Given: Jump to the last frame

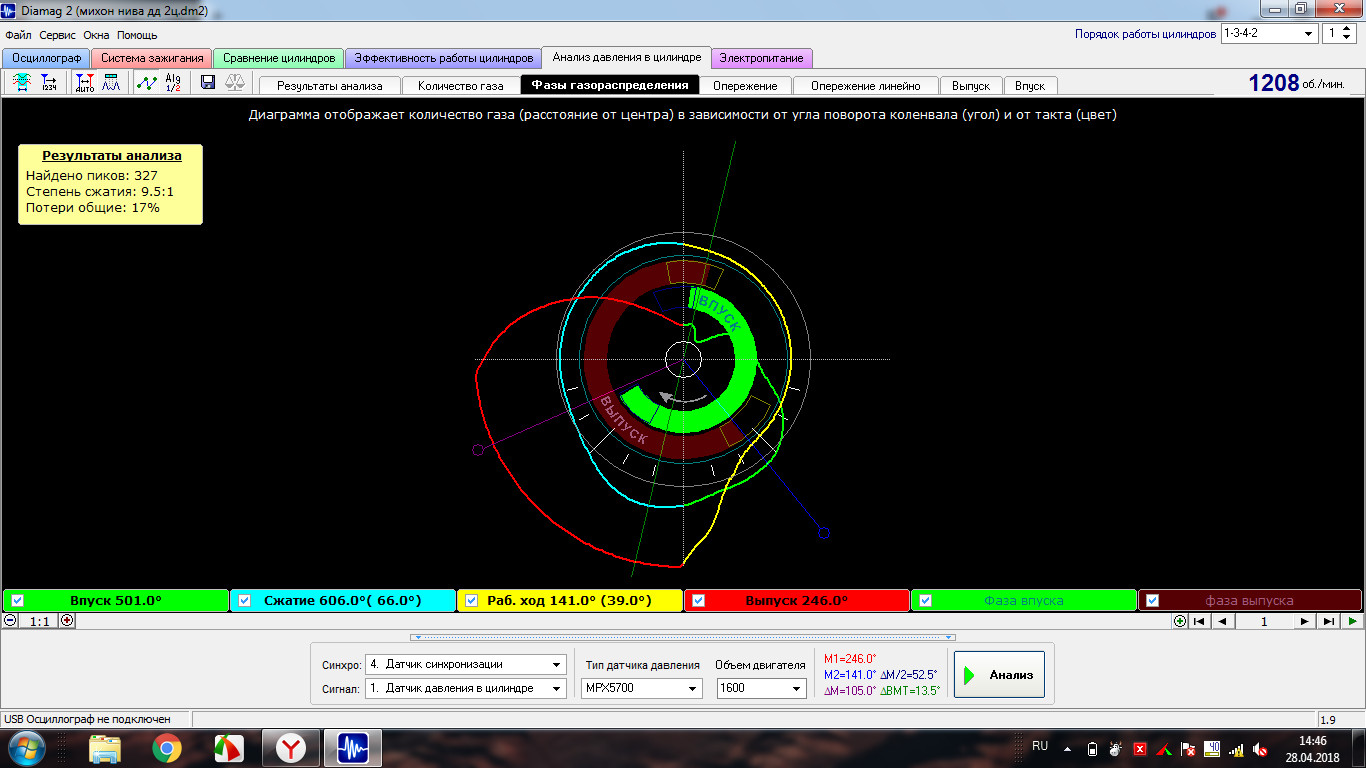Looking at the screenshot, I should click(1328, 621).
